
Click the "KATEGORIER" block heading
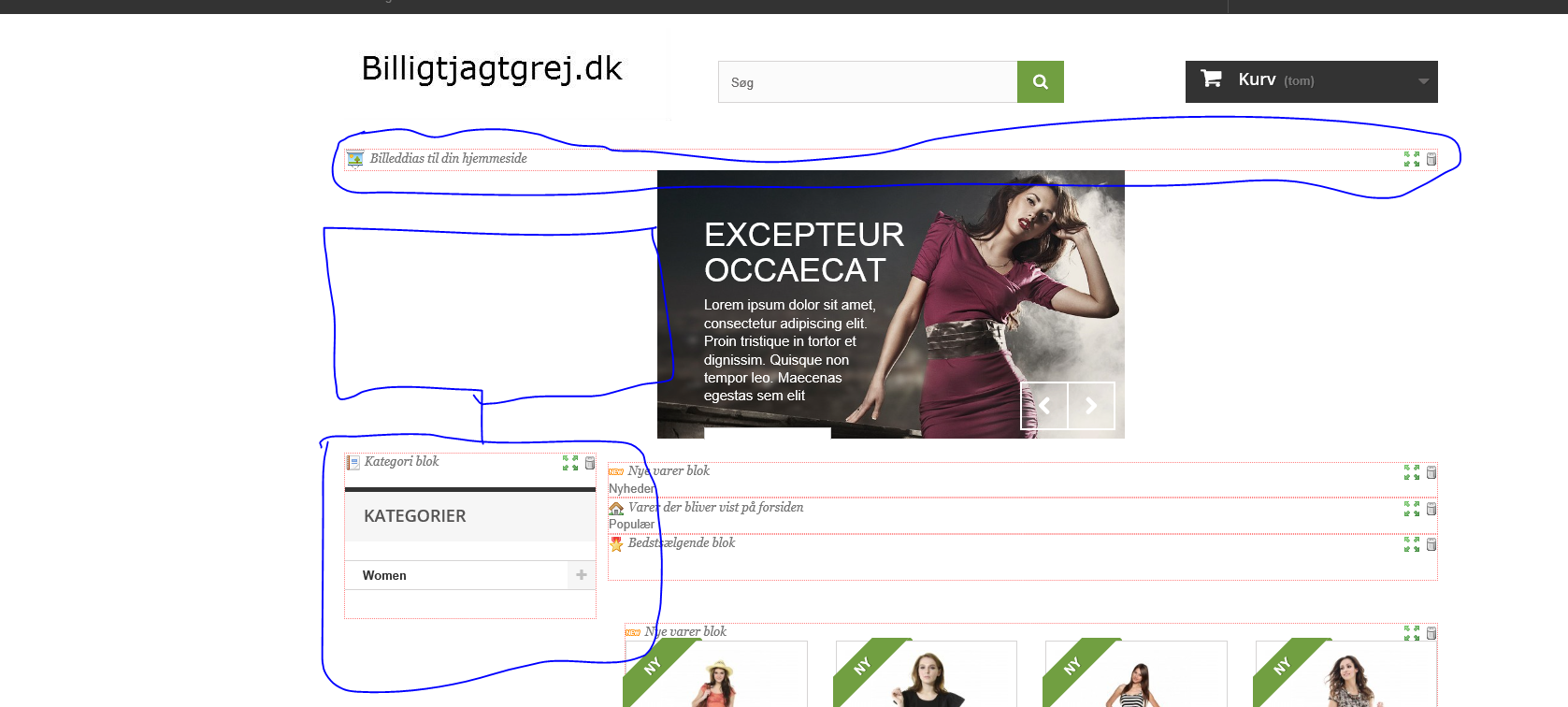pyautogui.click(x=414, y=516)
